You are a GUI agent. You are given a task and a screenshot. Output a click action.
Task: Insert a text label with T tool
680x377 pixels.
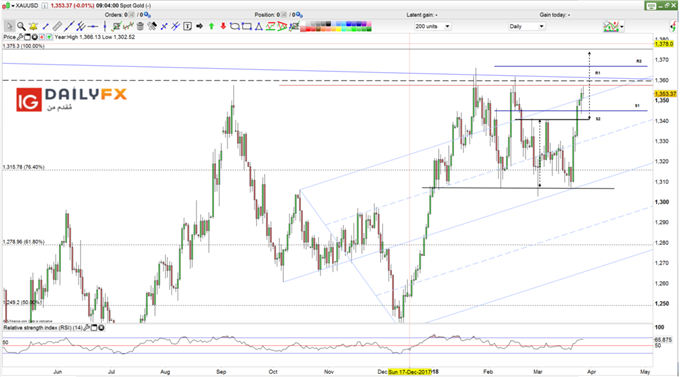tap(187, 26)
